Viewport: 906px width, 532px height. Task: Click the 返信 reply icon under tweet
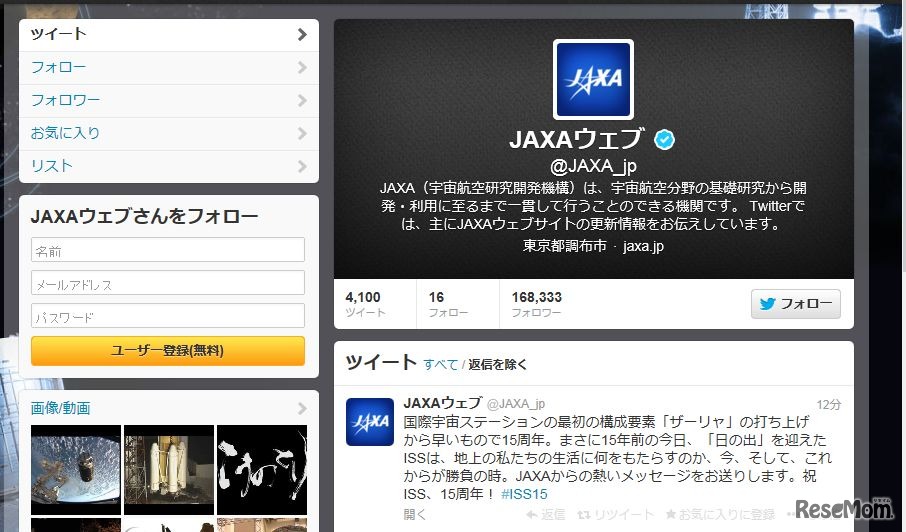(531, 514)
